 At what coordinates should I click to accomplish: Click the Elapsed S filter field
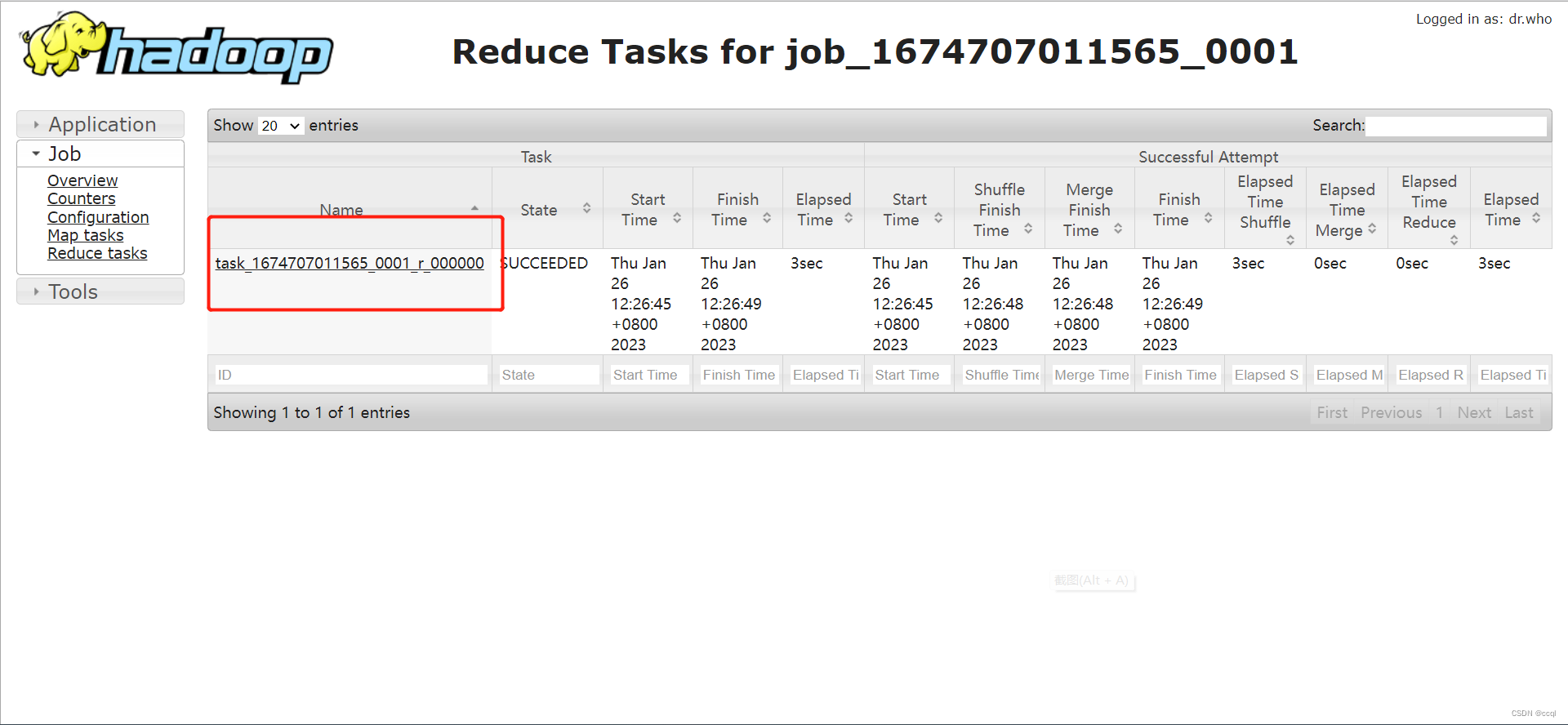point(1266,375)
